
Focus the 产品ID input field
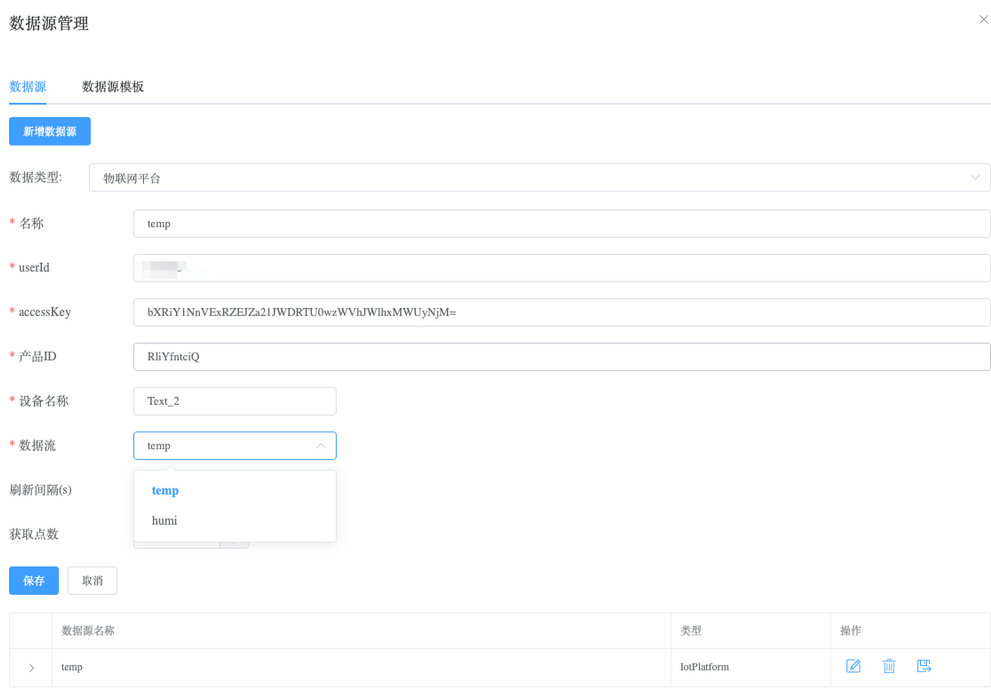pos(560,357)
